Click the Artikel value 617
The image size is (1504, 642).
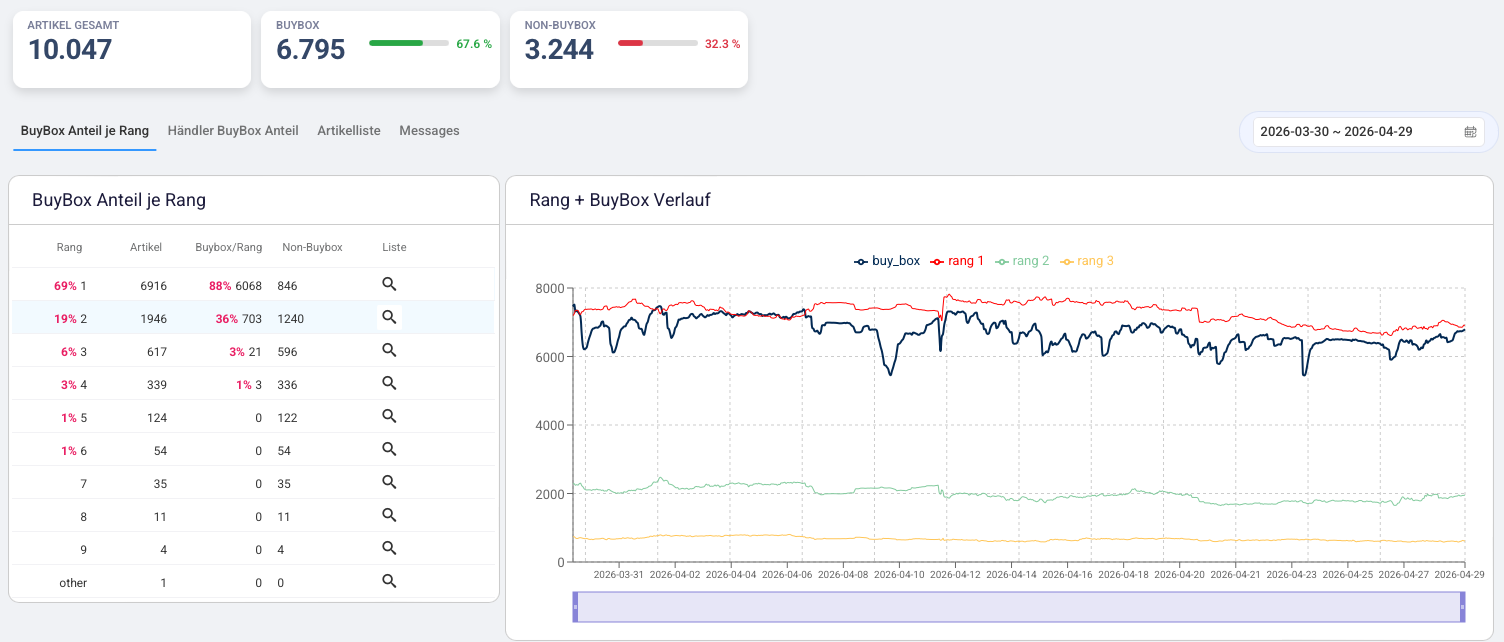pos(156,352)
